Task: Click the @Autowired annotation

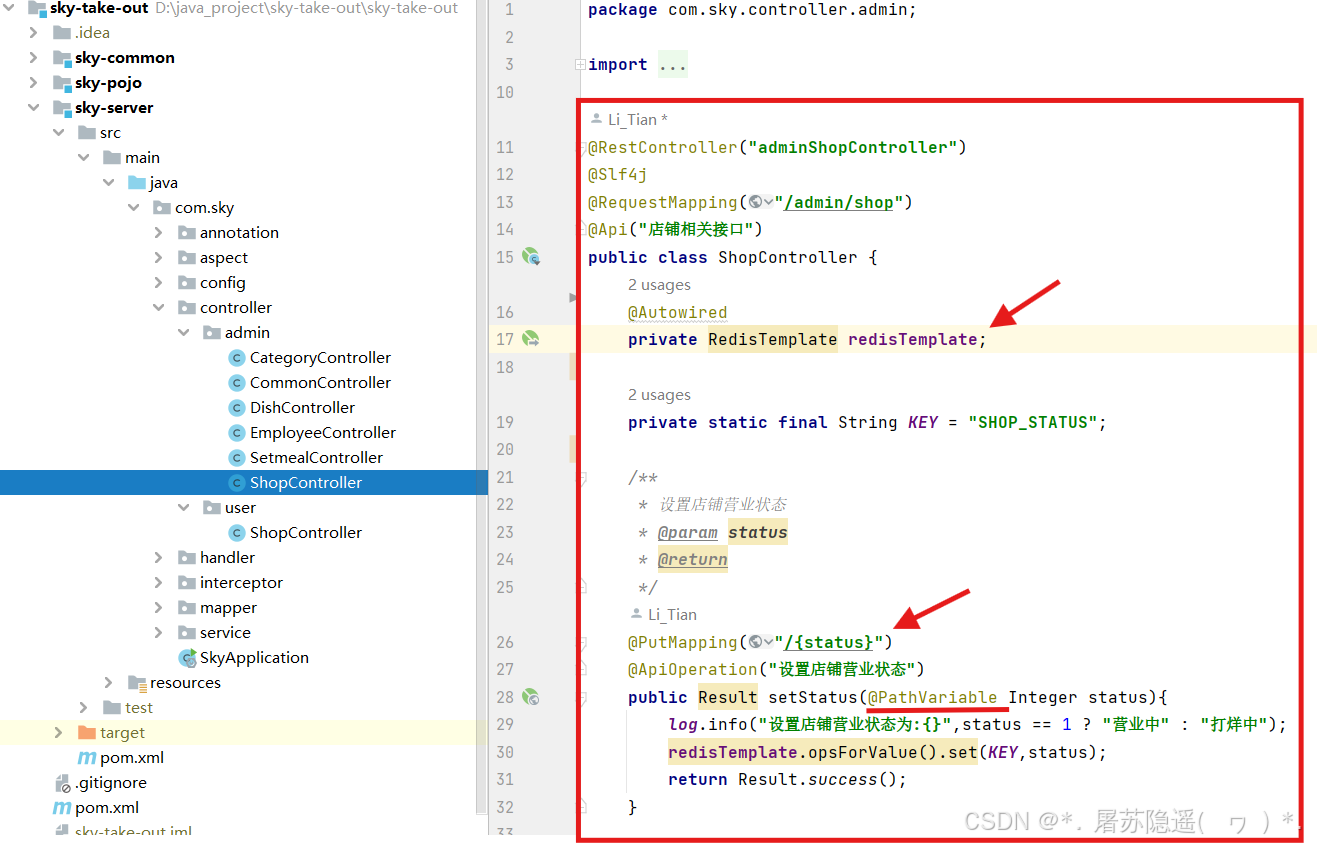Action: coord(677,312)
